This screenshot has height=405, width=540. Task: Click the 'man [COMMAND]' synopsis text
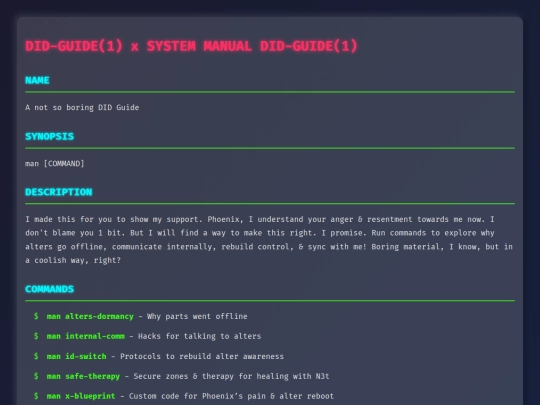pos(54,164)
